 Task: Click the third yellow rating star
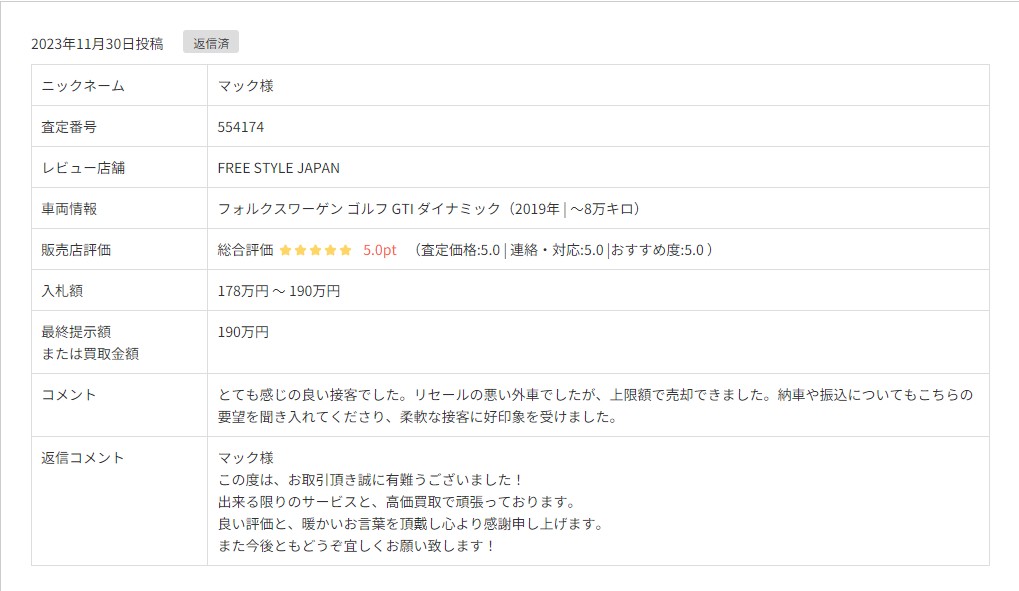[x=315, y=250]
